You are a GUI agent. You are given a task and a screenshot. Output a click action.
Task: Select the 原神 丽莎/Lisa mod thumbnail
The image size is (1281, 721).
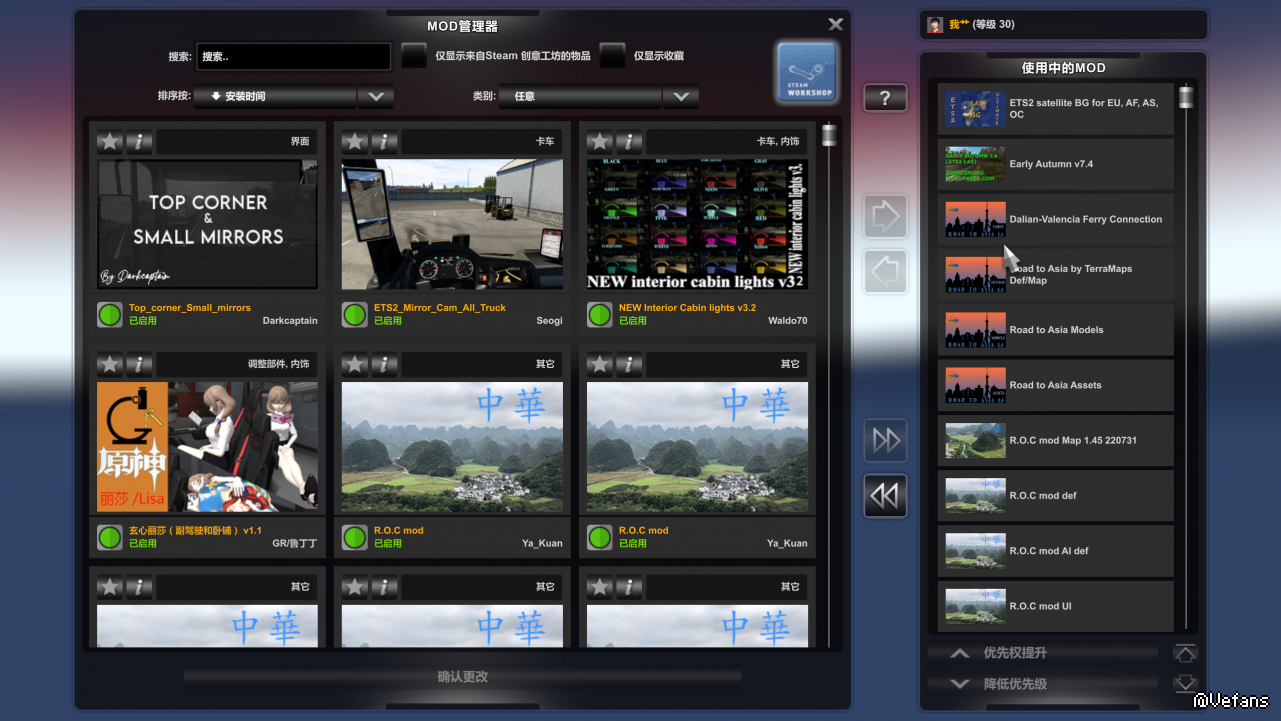coord(208,447)
